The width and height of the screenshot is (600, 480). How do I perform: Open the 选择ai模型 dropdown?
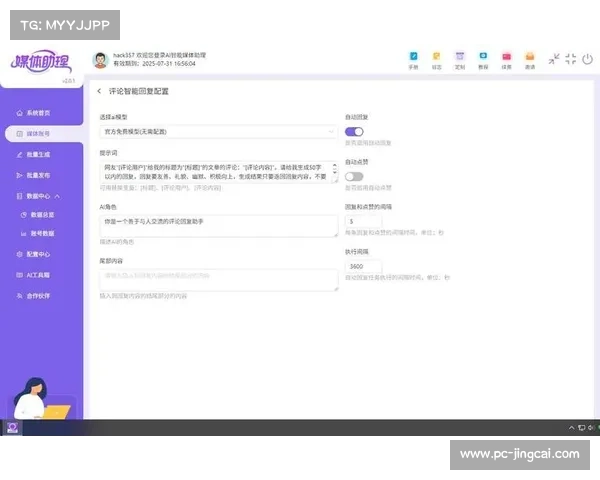218,132
